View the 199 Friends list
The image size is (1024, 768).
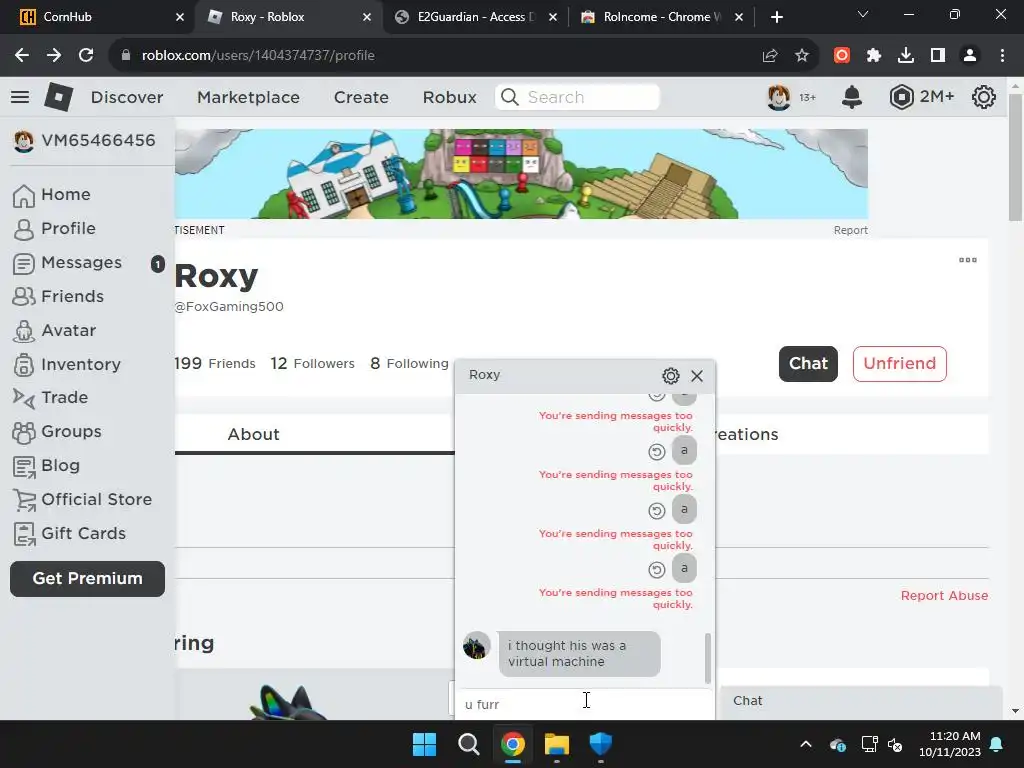click(215, 363)
